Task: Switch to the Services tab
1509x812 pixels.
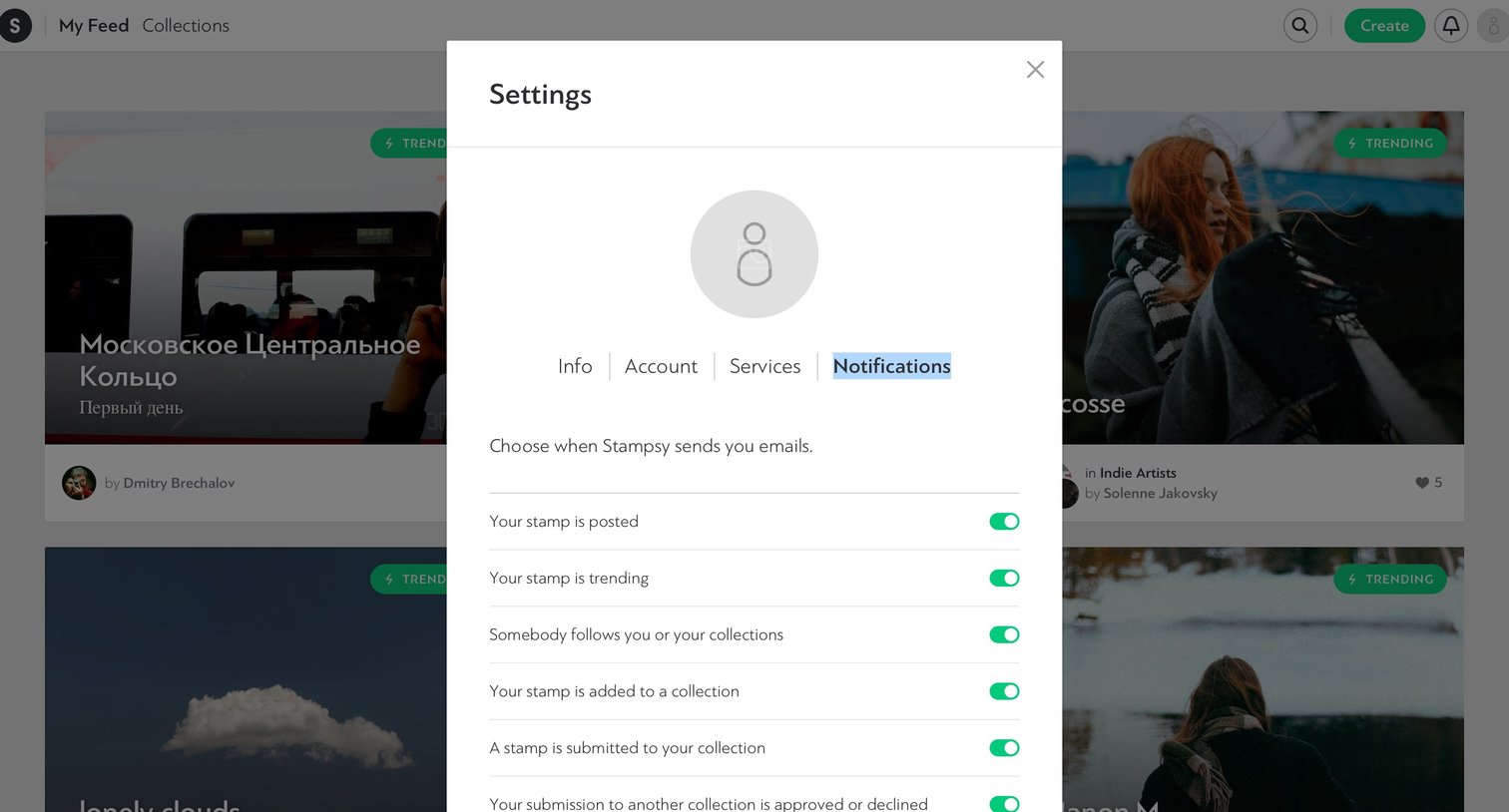Action: pos(764,366)
